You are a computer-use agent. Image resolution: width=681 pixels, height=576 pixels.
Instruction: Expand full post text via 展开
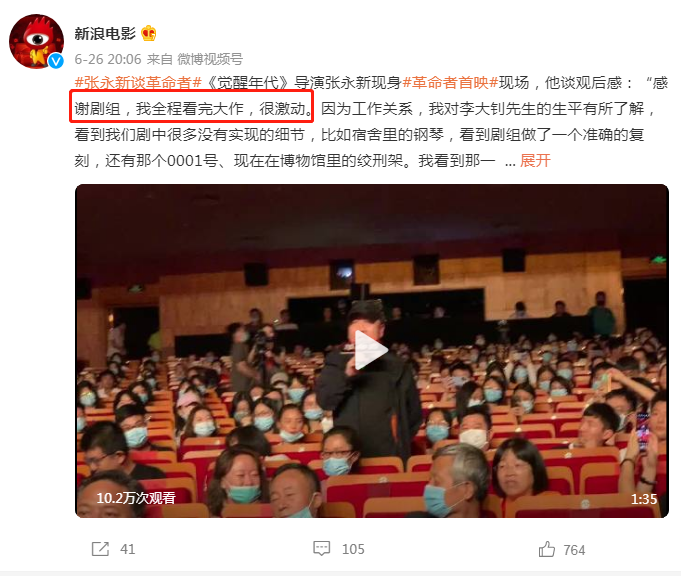tap(535, 161)
